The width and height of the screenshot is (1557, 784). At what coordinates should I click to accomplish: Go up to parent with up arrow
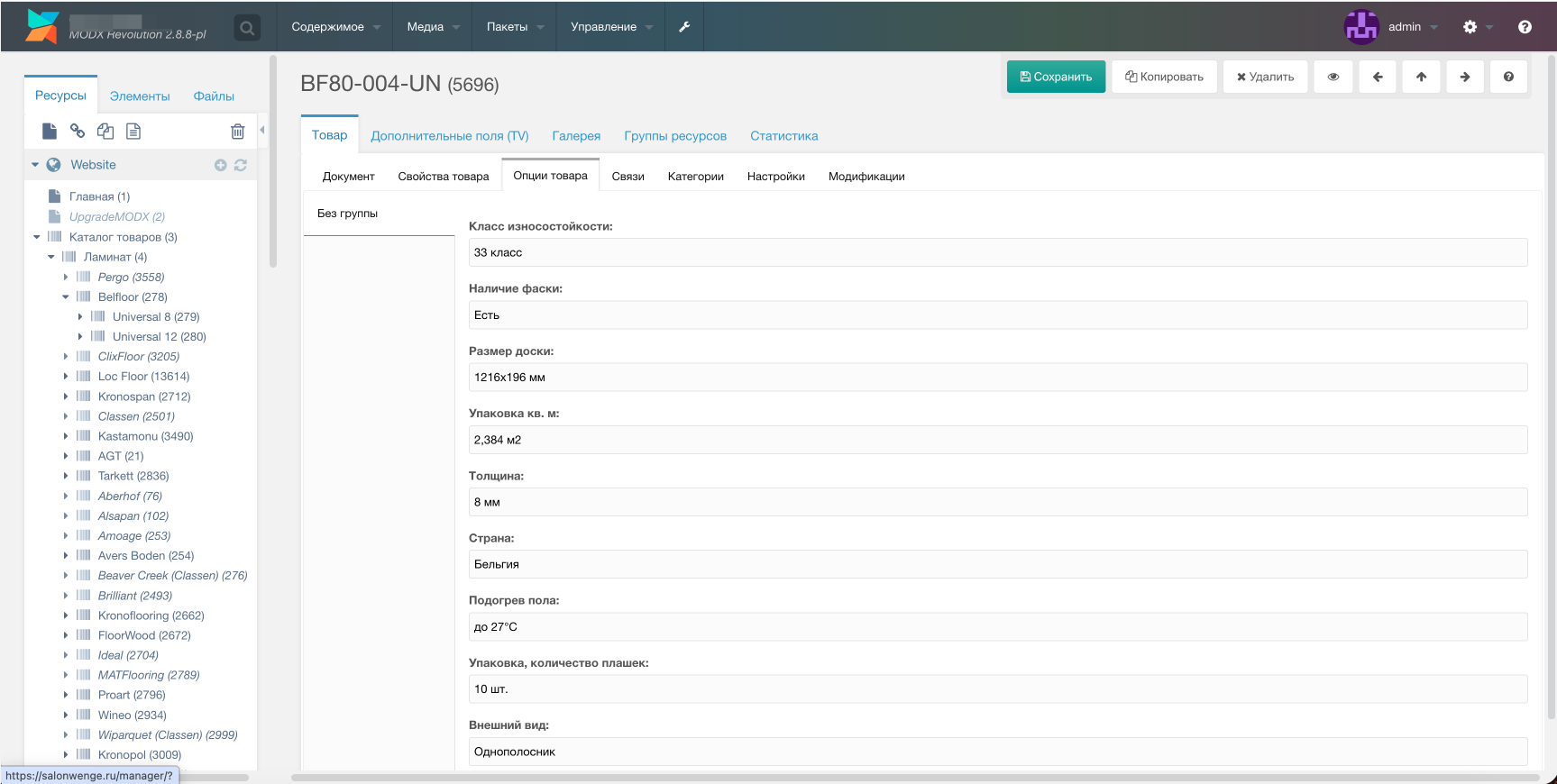(1422, 77)
